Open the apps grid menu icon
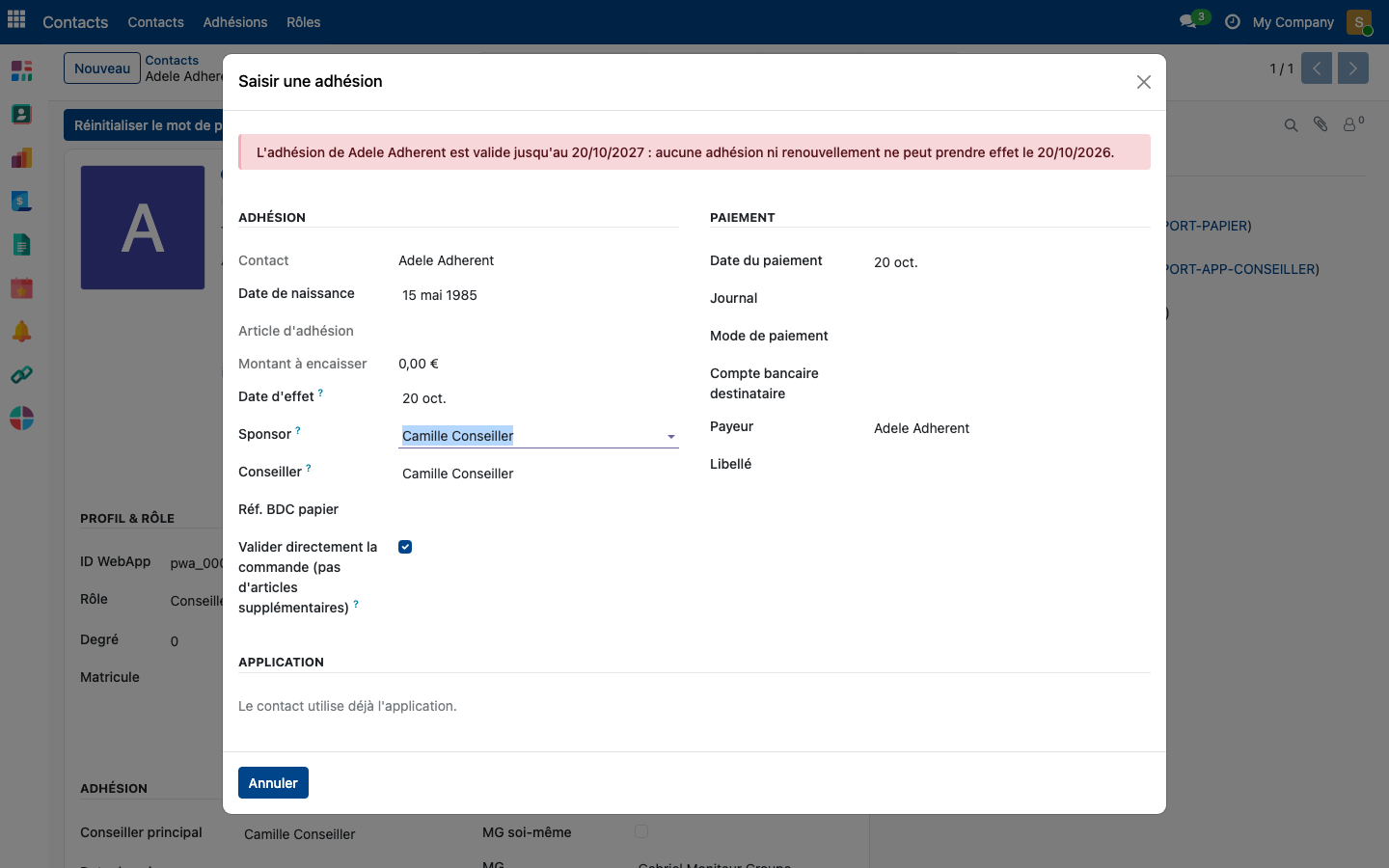1389x868 pixels. [16, 20]
